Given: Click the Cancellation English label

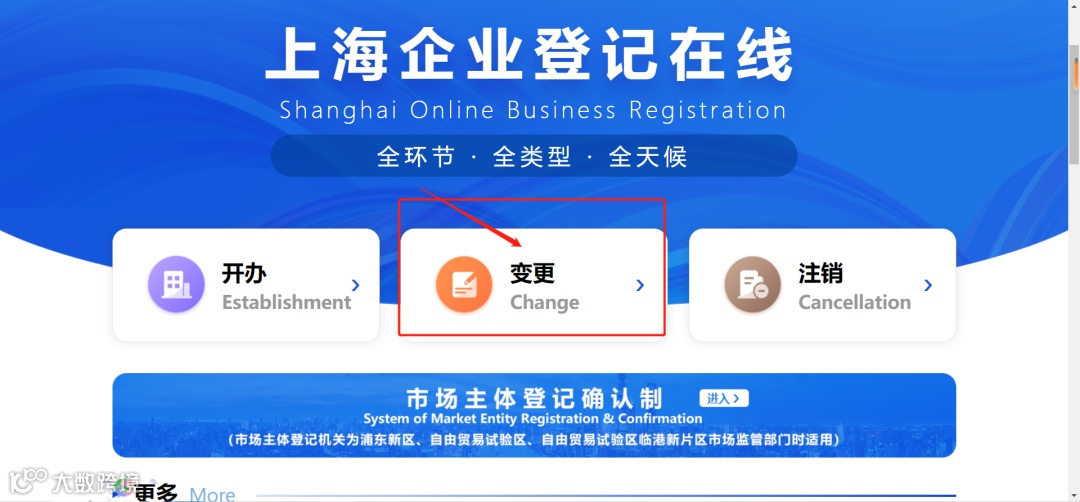Looking at the screenshot, I should [x=854, y=302].
